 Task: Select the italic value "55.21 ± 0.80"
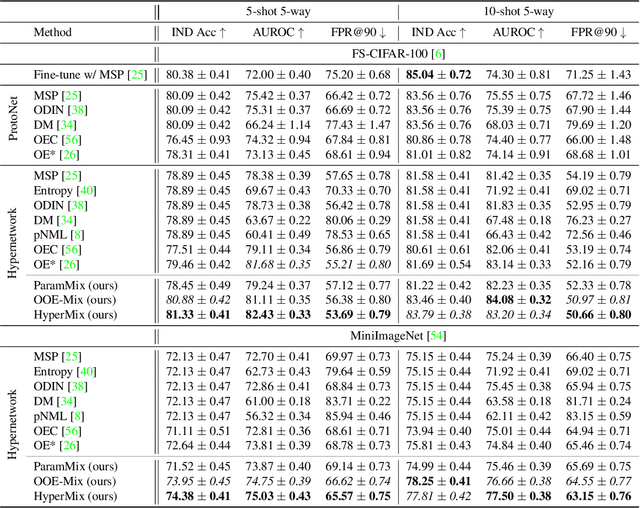click(x=358, y=265)
